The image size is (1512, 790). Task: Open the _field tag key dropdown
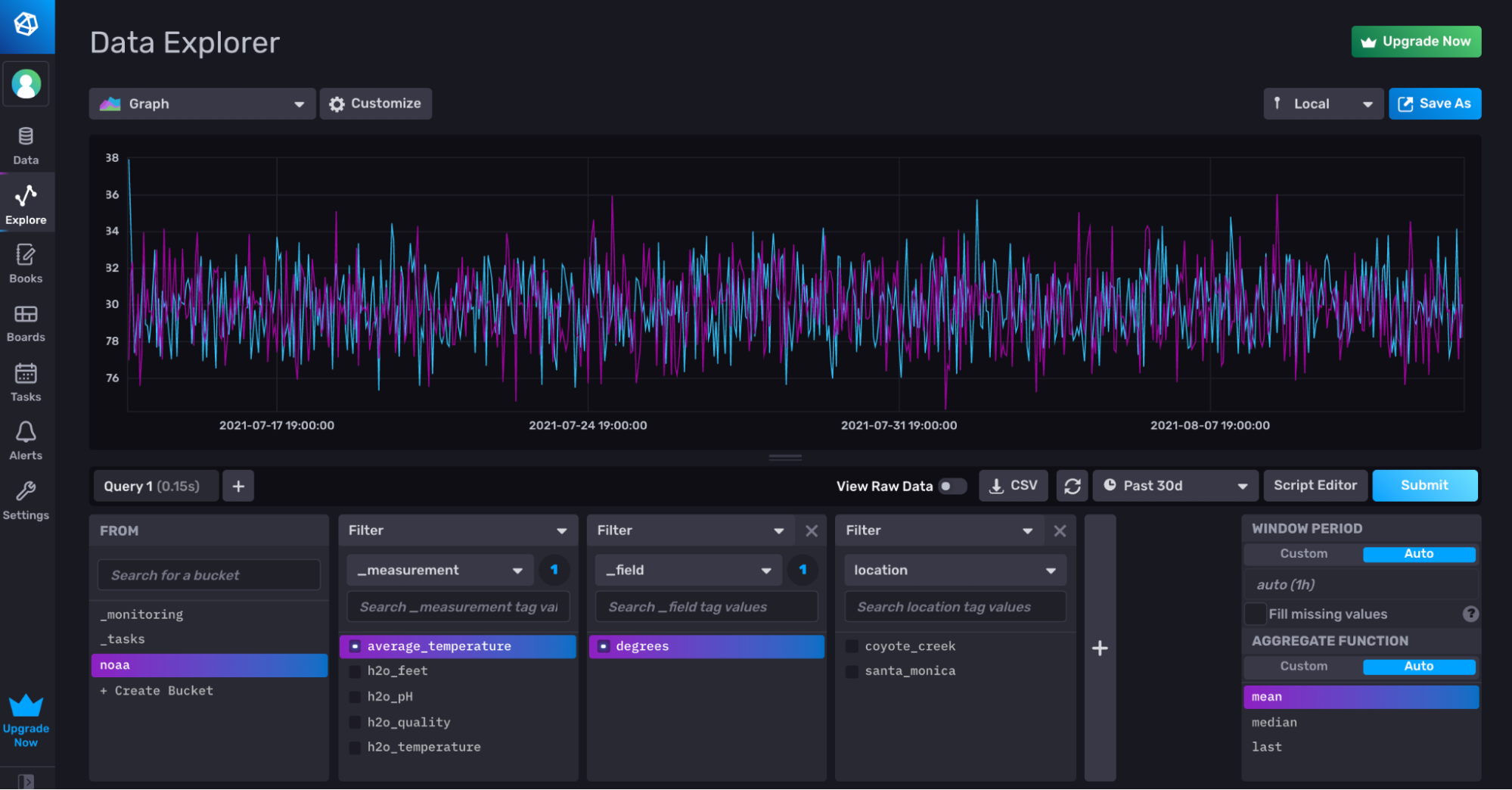point(689,570)
